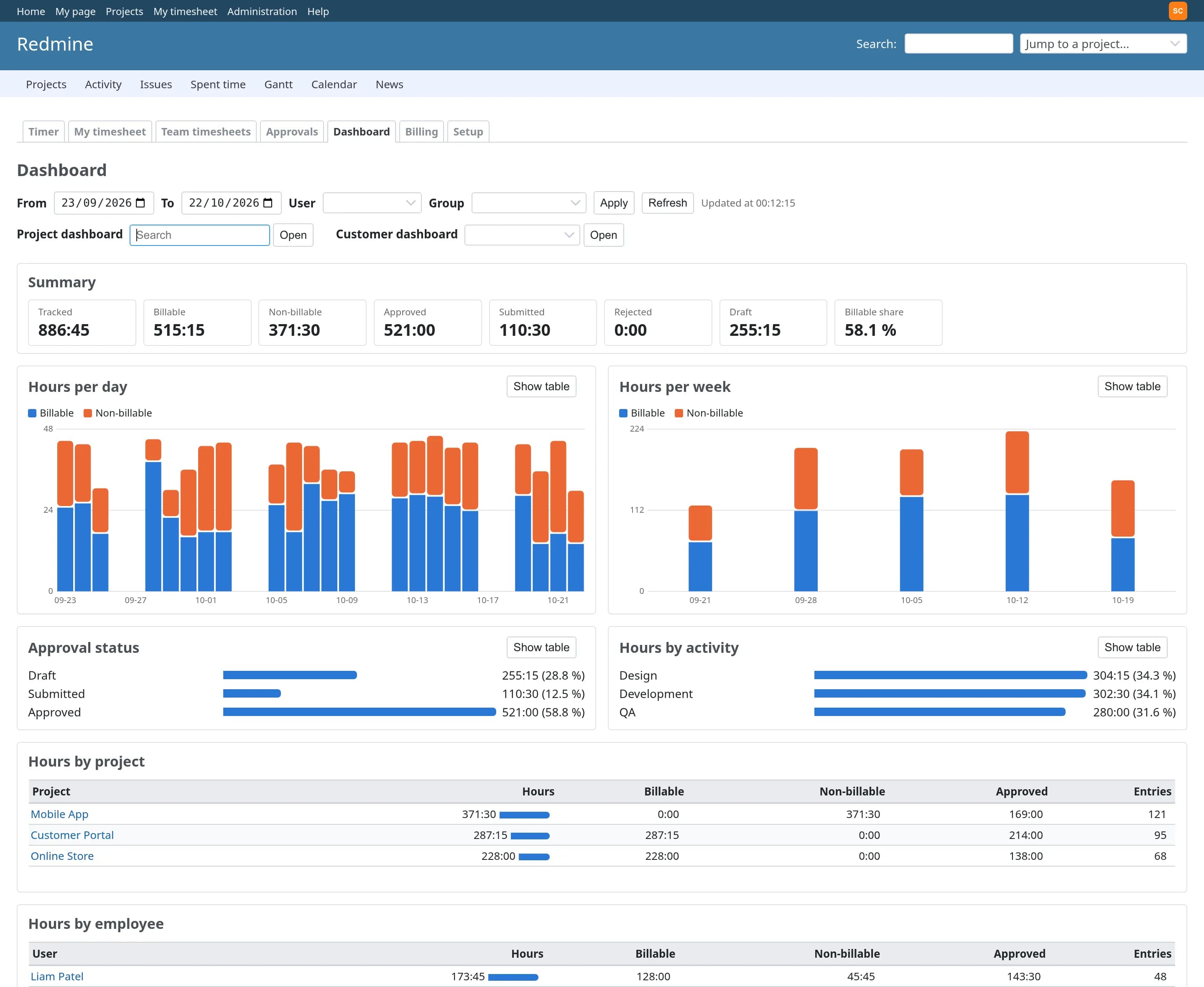1204x987 pixels.
Task: Expand the Group filter dropdown
Action: 528,203
